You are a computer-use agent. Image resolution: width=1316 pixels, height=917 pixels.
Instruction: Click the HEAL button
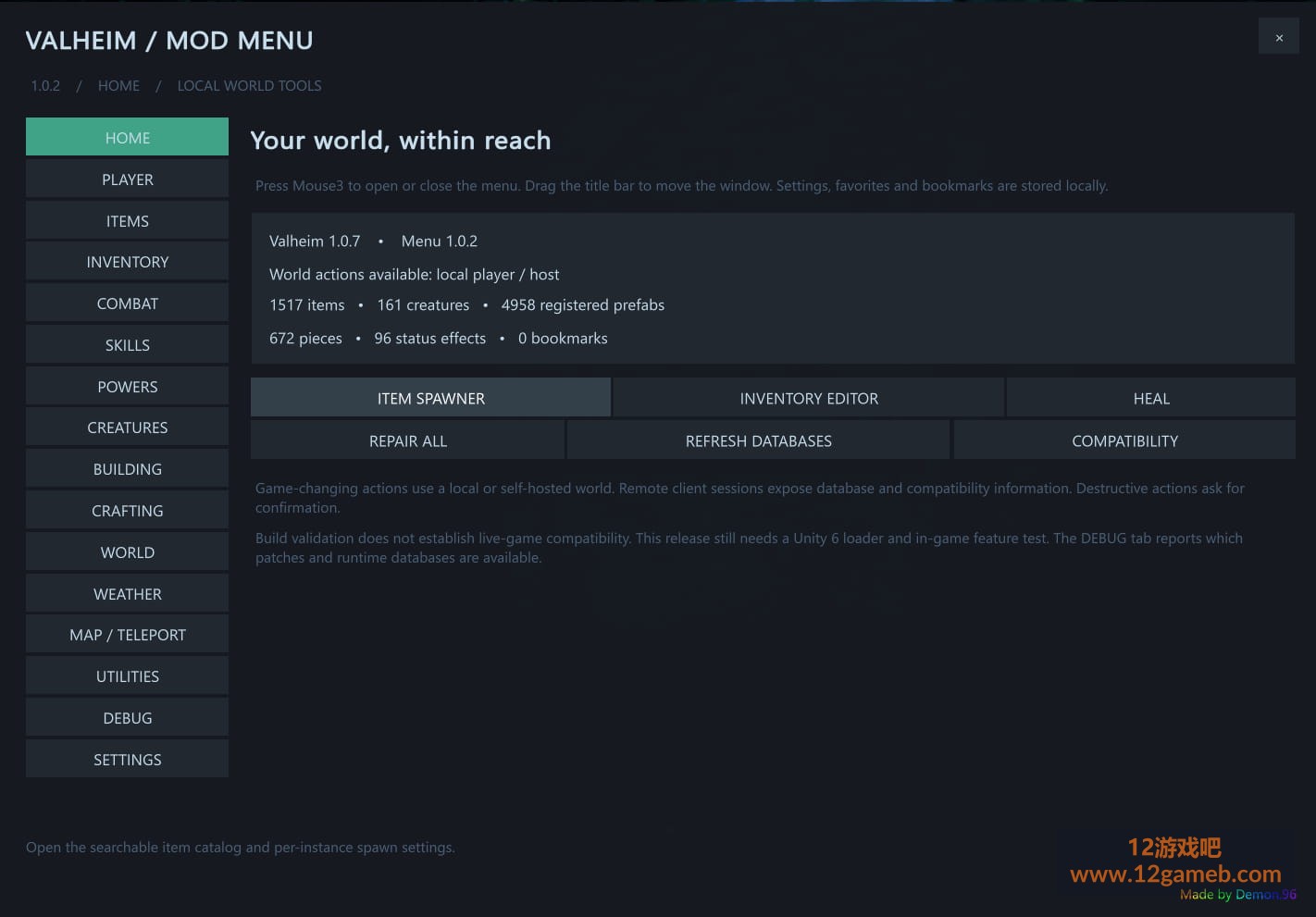point(1151,398)
